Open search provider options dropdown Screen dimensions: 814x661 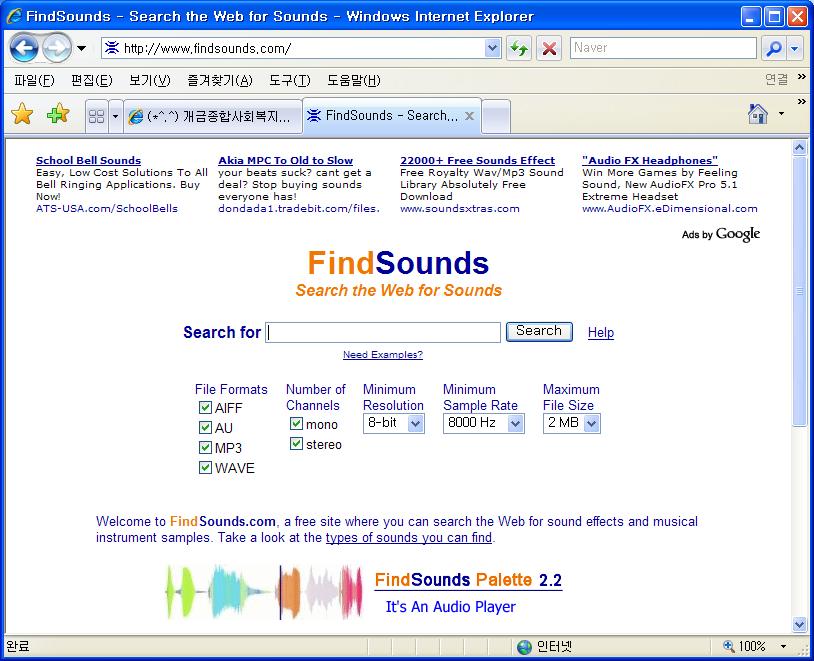tap(794, 49)
